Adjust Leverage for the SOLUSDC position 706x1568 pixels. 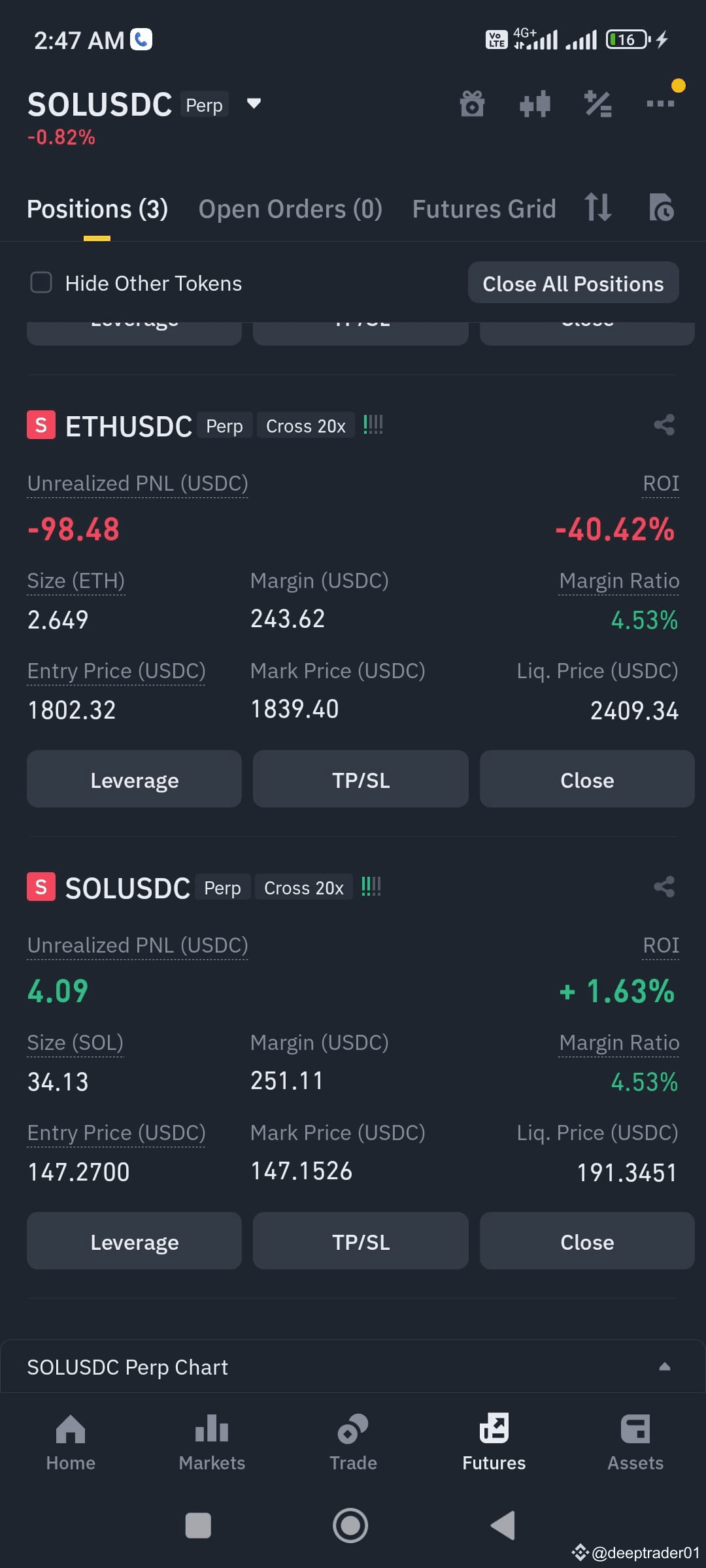pos(134,1241)
